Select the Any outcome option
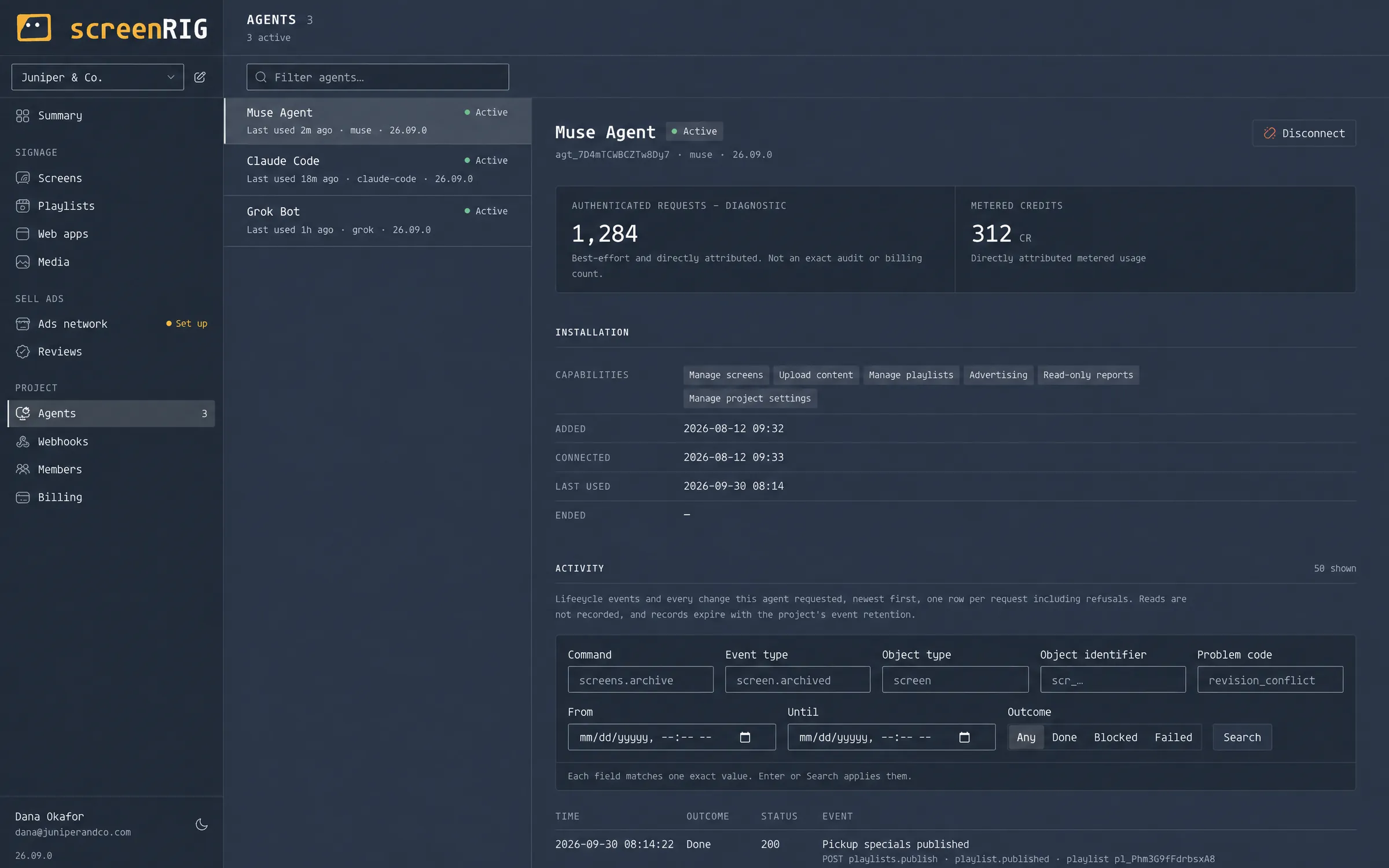 (x=1026, y=737)
